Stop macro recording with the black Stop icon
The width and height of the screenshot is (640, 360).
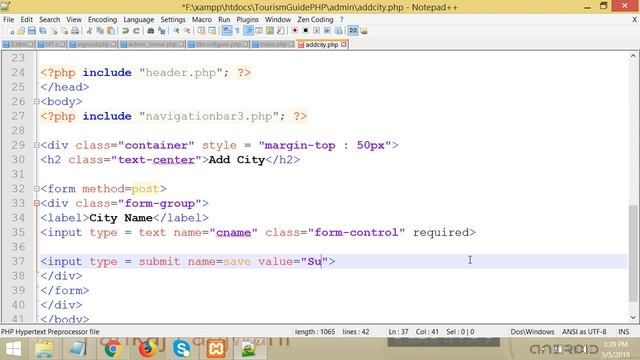point(305,31)
